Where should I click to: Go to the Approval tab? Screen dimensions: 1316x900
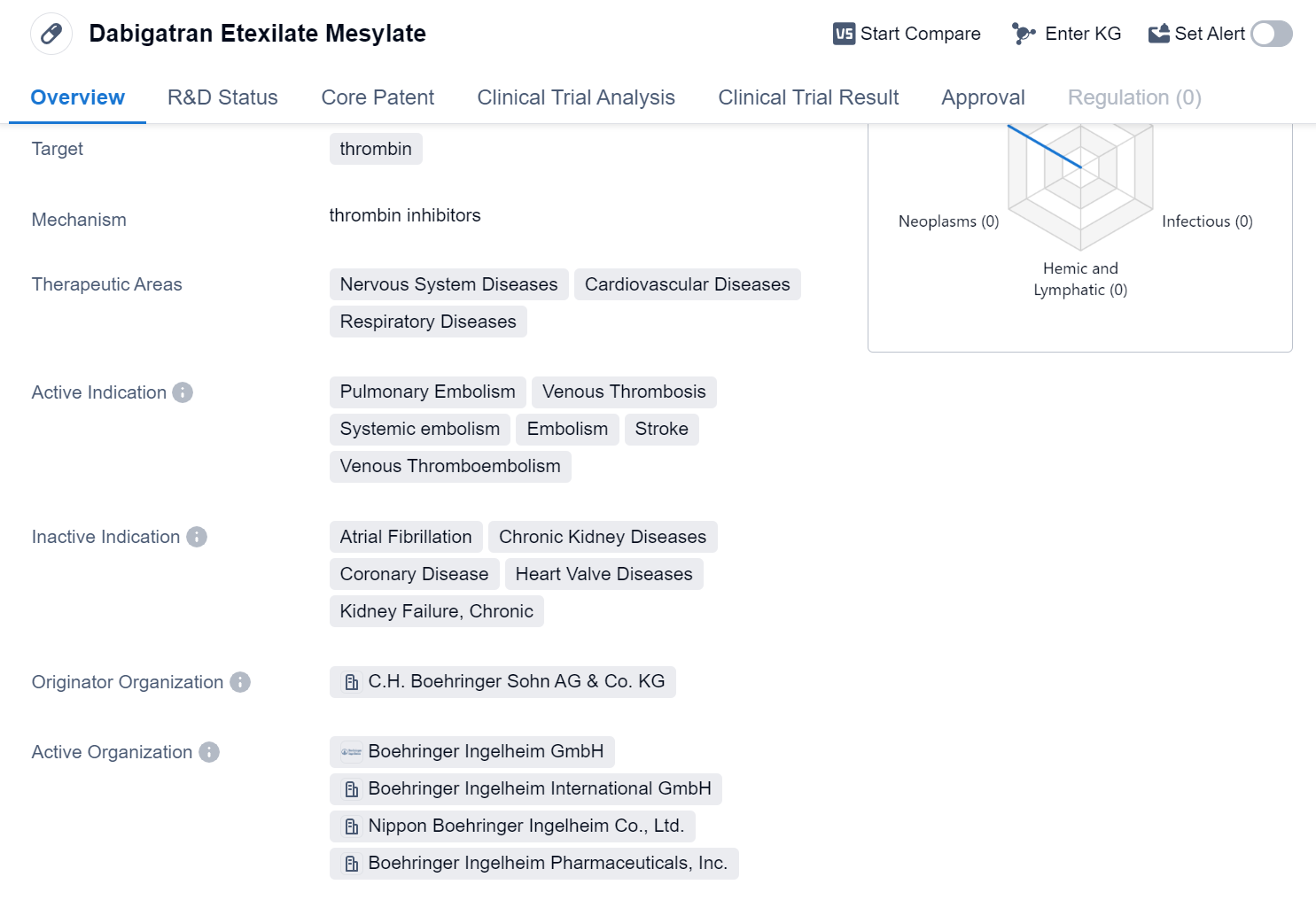(983, 97)
